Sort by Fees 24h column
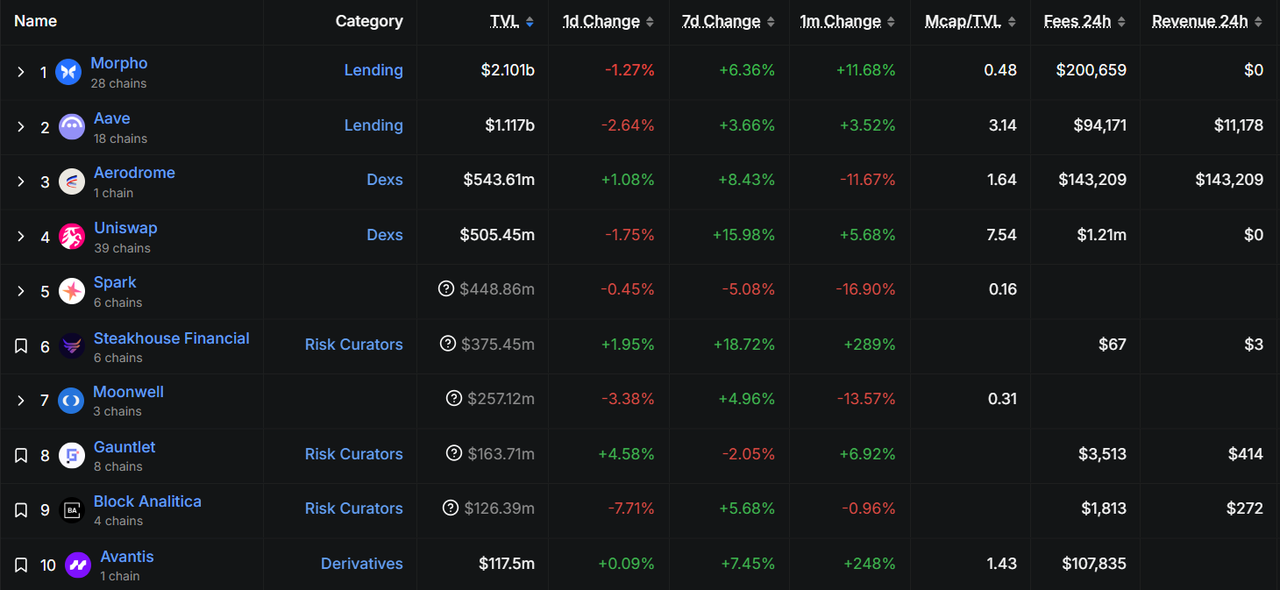This screenshot has width=1280, height=590. click(x=1077, y=21)
